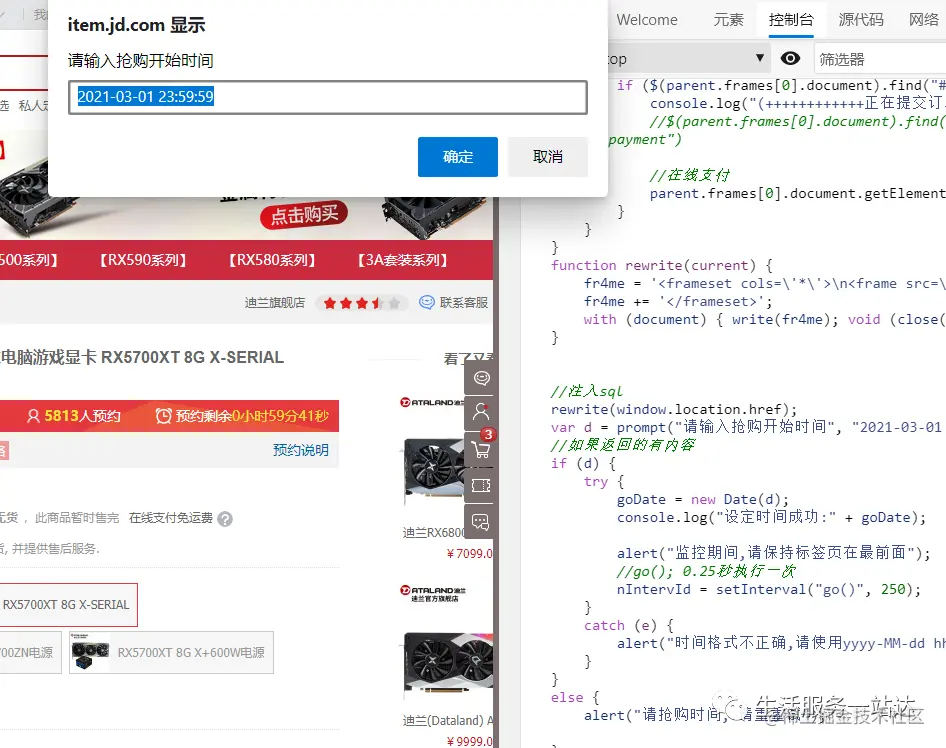The height and width of the screenshot is (748, 946).
Task: Click the function rewrite(current) code line
Action: pyautogui.click(x=662, y=265)
